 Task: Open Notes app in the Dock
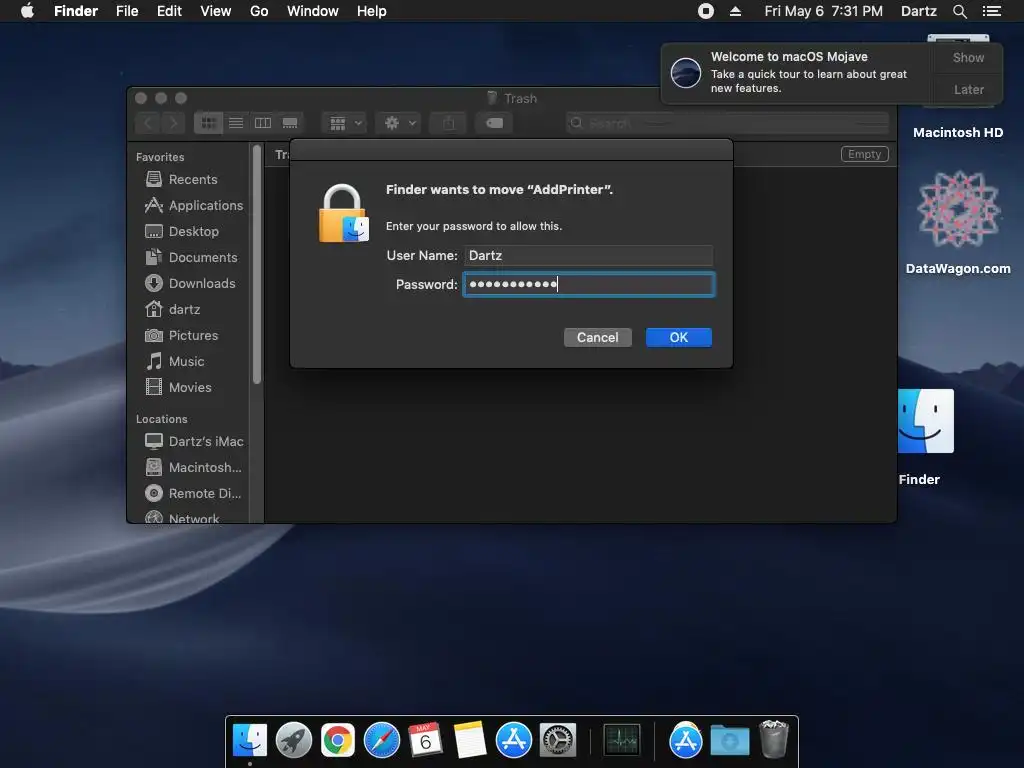coord(470,740)
